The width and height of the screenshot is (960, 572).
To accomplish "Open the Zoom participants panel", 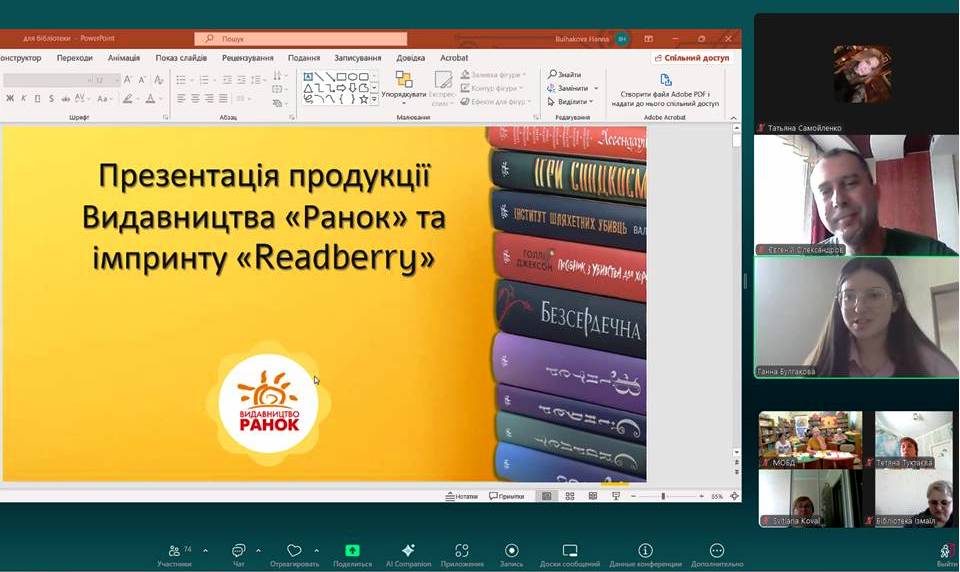I will 175,551.
